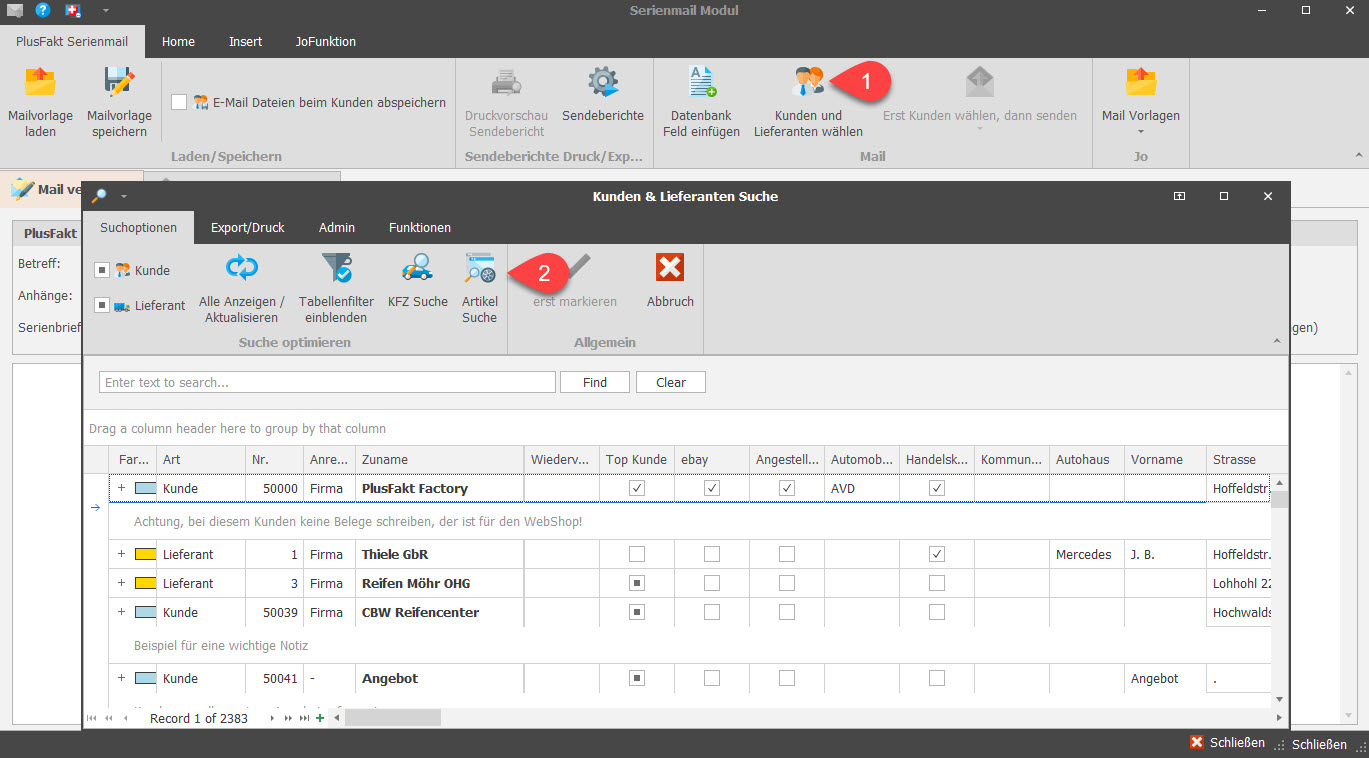This screenshot has height=758, width=1369.
Task: Switch to Export/Druck tab
Action: pyautogui.click(x=247, y=227)
